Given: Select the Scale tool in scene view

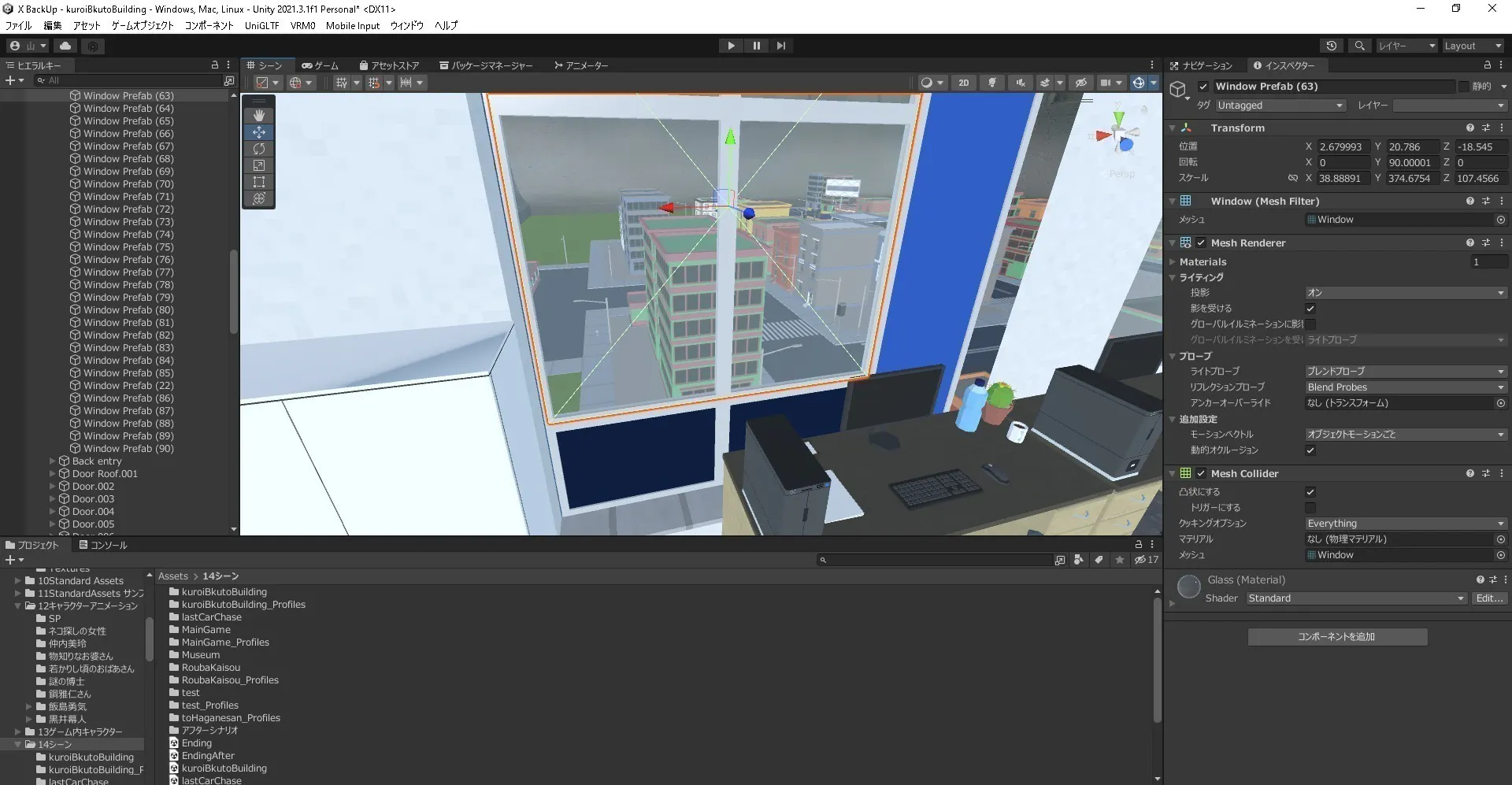Looking at the screenshot, I should (x=258, y=165).
